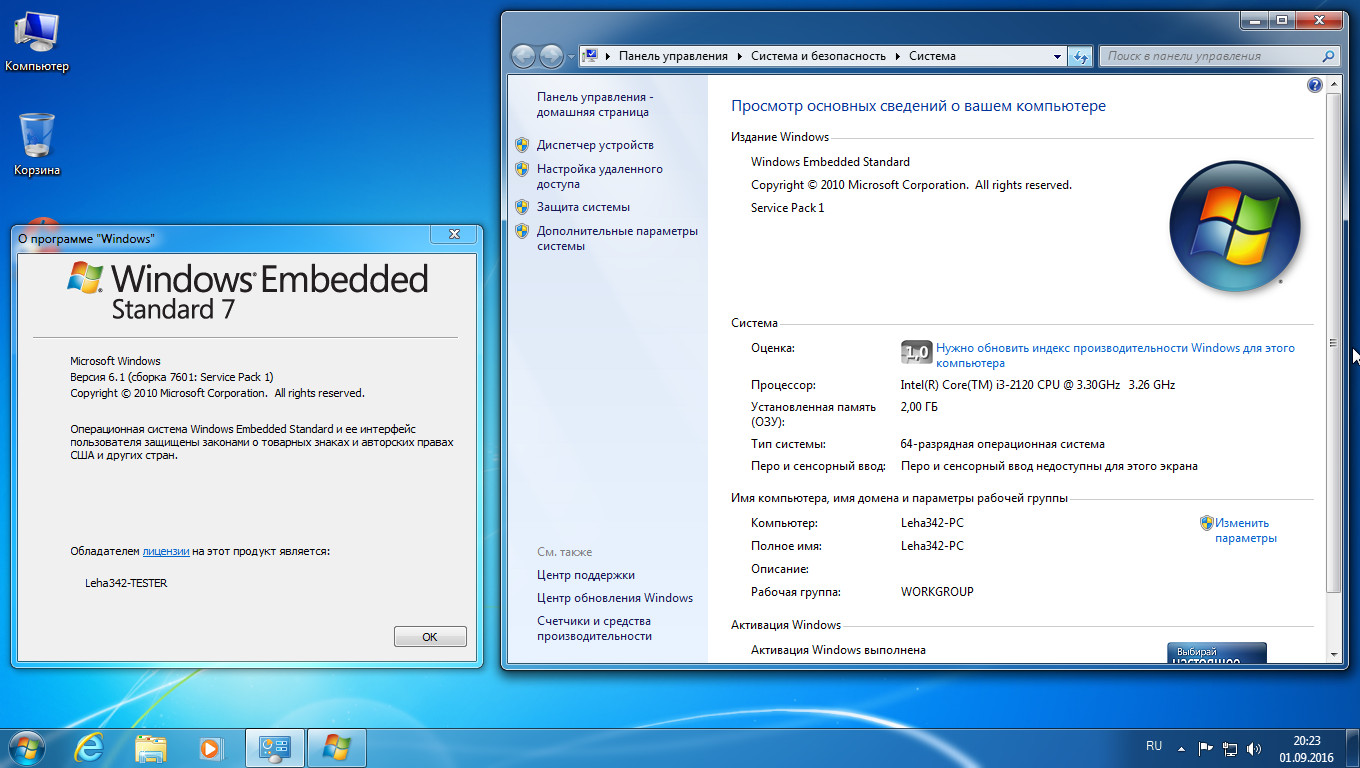Click the System window vertical scrollbar thumb
Viewport: 1360px width, 768px height.
pyautogui.click(x=1332, y=343)
